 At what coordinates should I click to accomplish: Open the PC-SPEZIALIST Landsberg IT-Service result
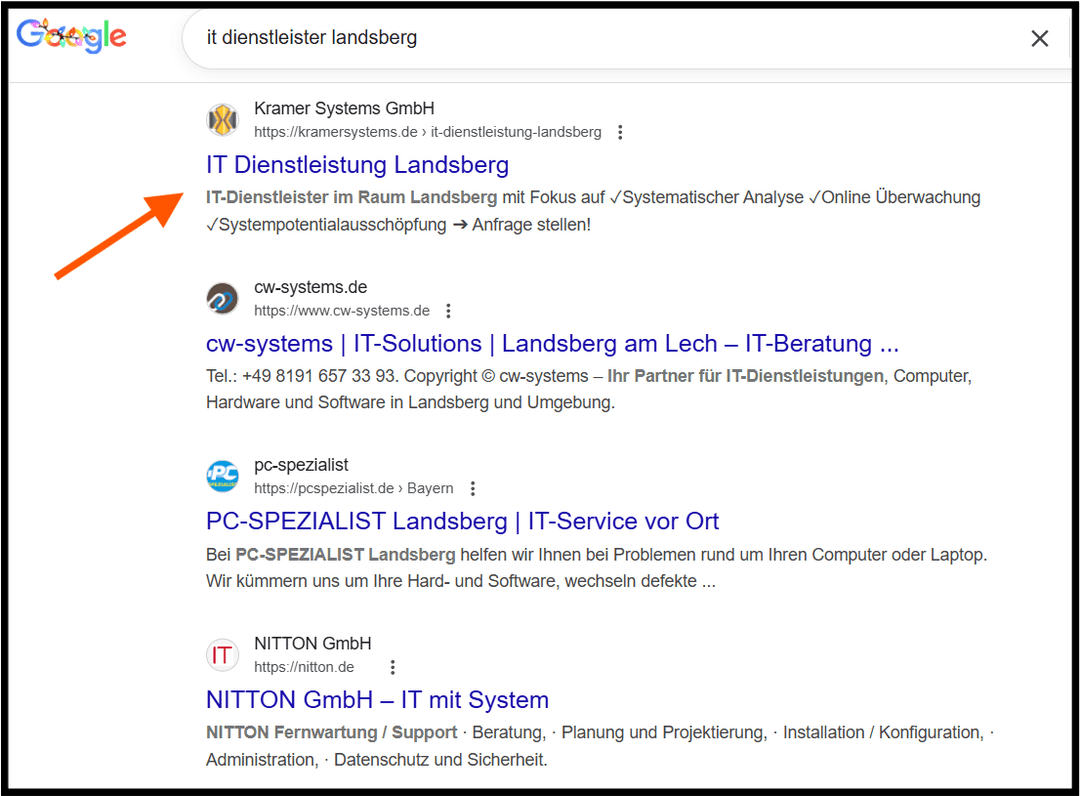point(461,521)
